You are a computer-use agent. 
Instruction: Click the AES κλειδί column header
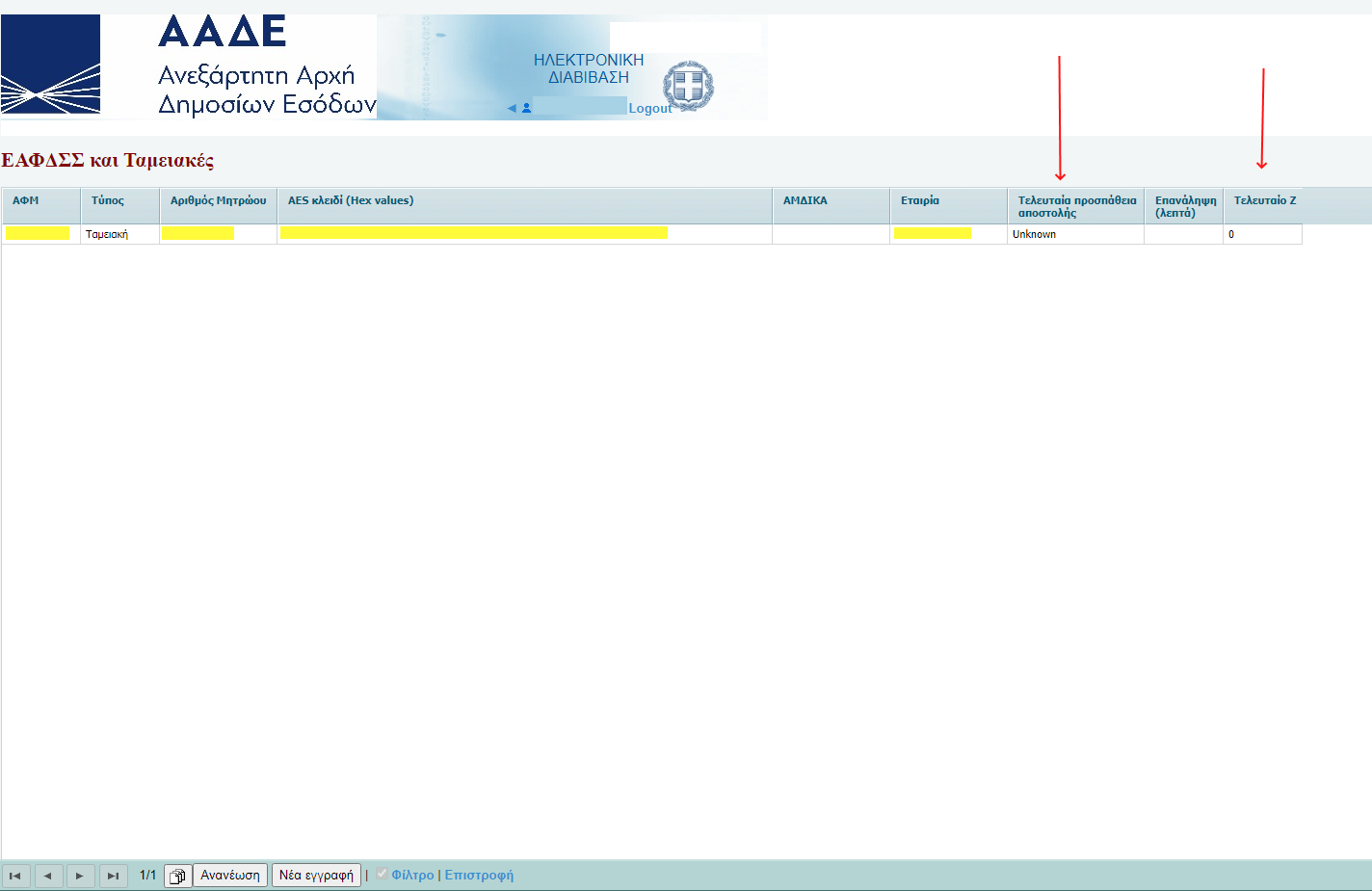click(351, 200)
